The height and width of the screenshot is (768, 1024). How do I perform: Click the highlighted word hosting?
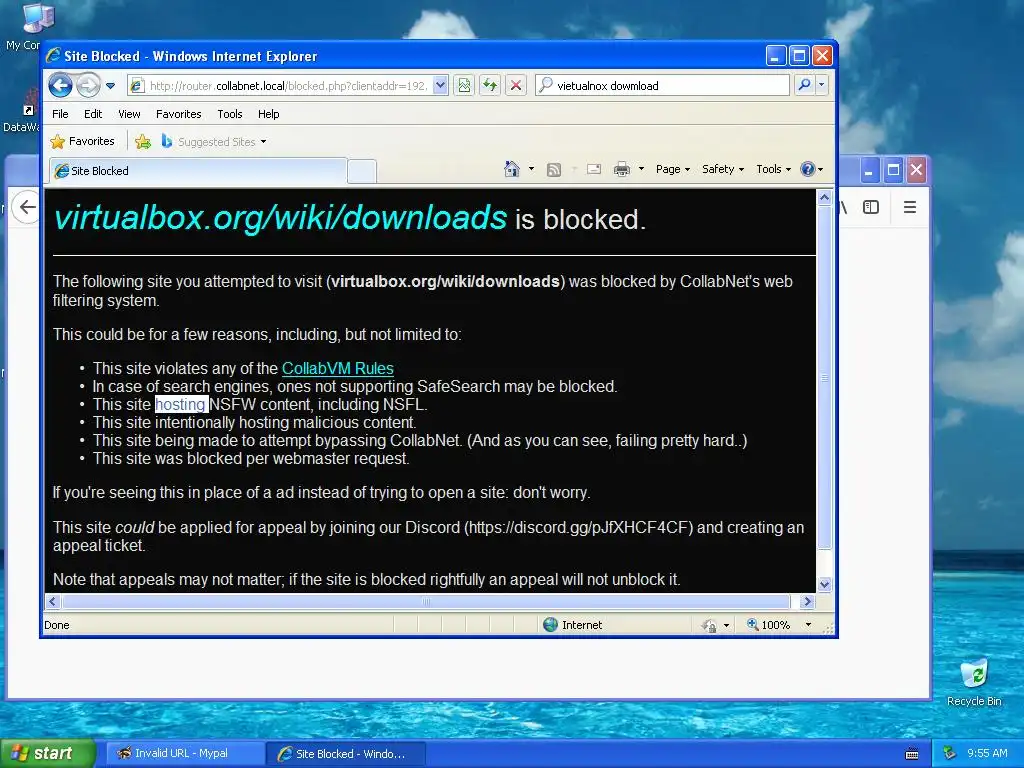[180, 404]
